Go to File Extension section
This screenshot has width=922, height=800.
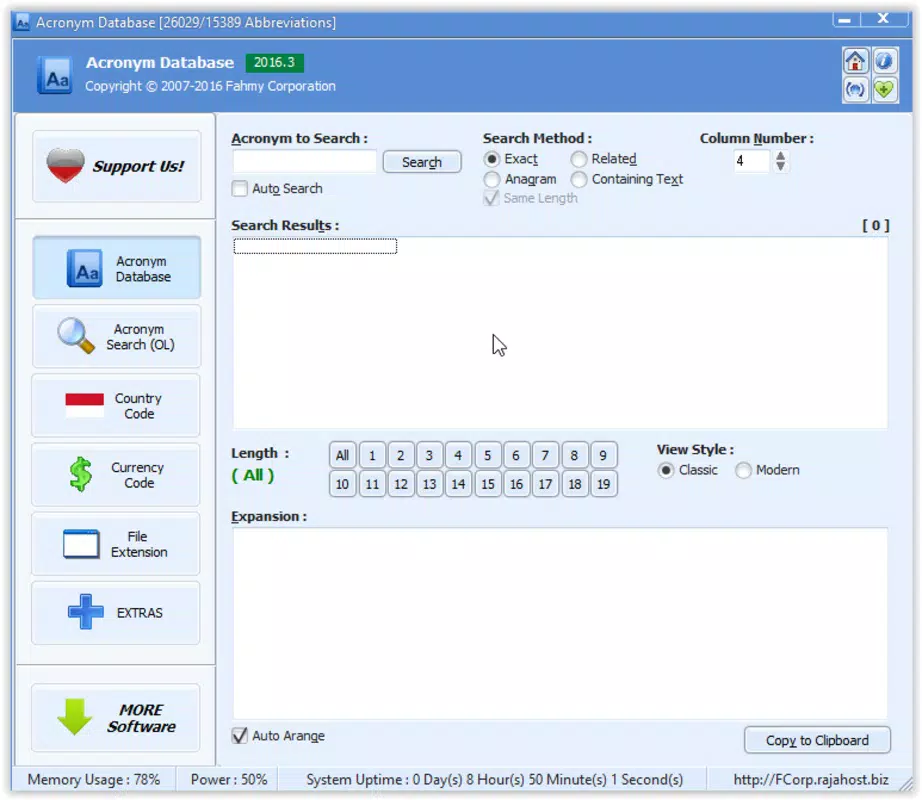116,544
